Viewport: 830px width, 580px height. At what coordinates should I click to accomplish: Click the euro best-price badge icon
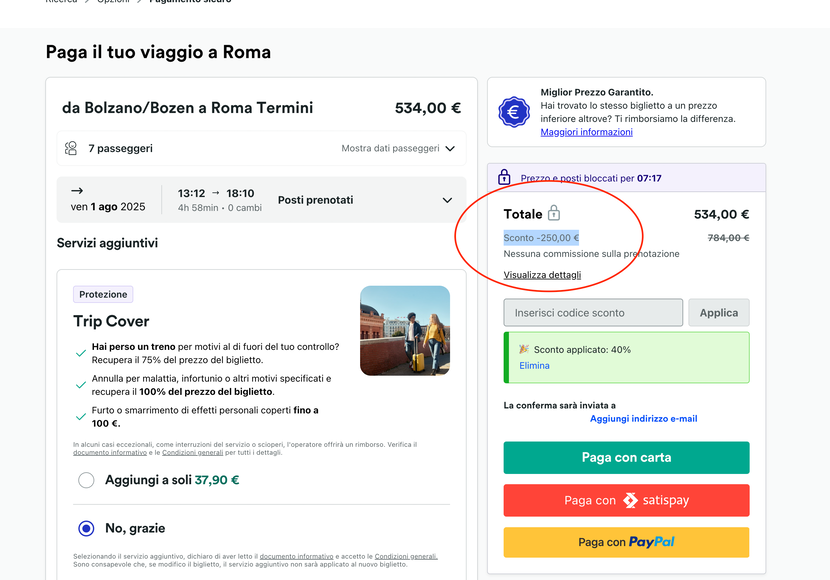click(515, 112)
